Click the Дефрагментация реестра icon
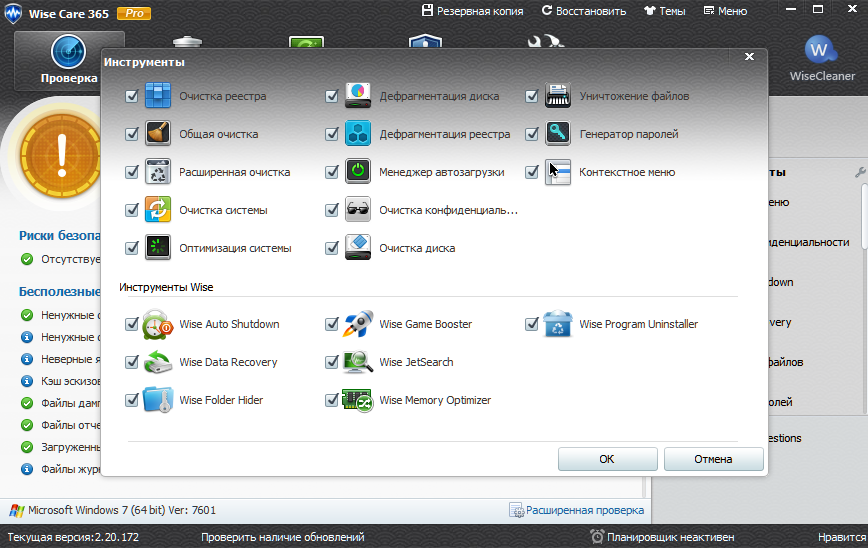This screenshot has width=868, height=548. (358, 133)
